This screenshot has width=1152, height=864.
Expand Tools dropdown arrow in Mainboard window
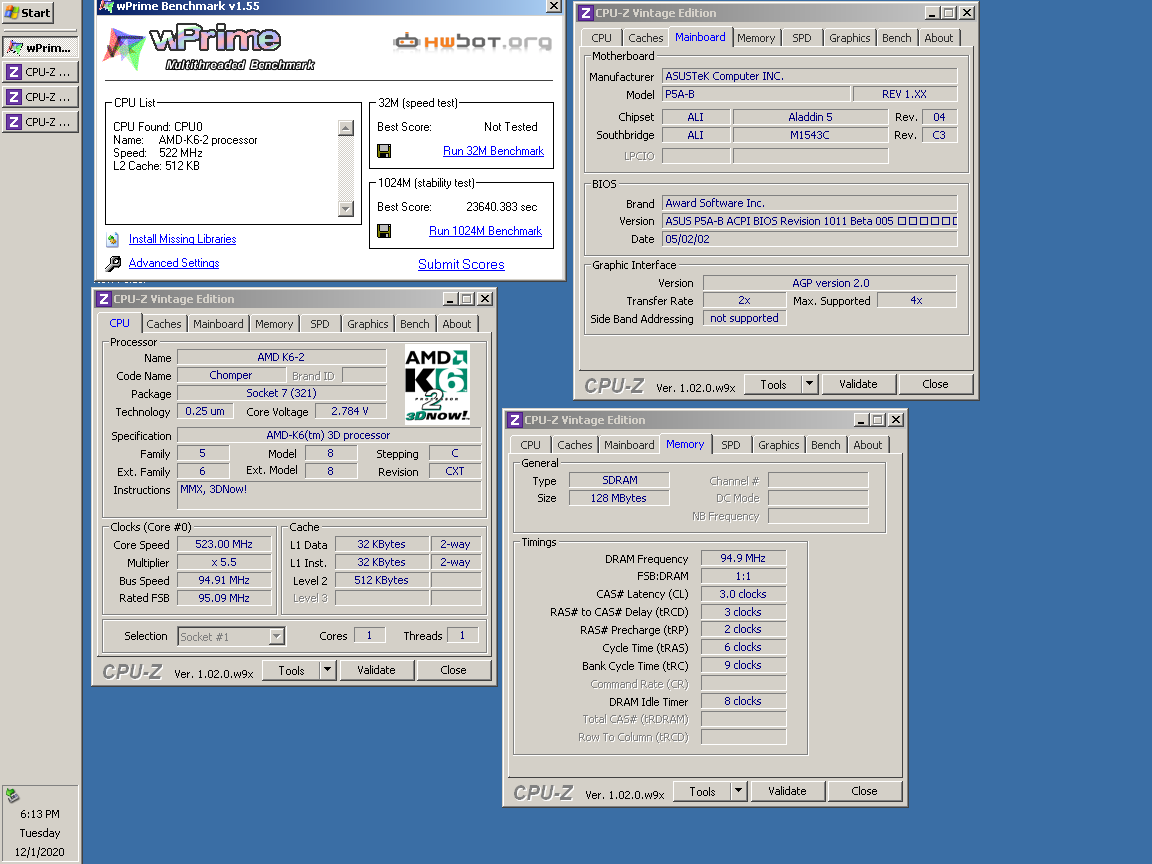[x=810, y=384]
